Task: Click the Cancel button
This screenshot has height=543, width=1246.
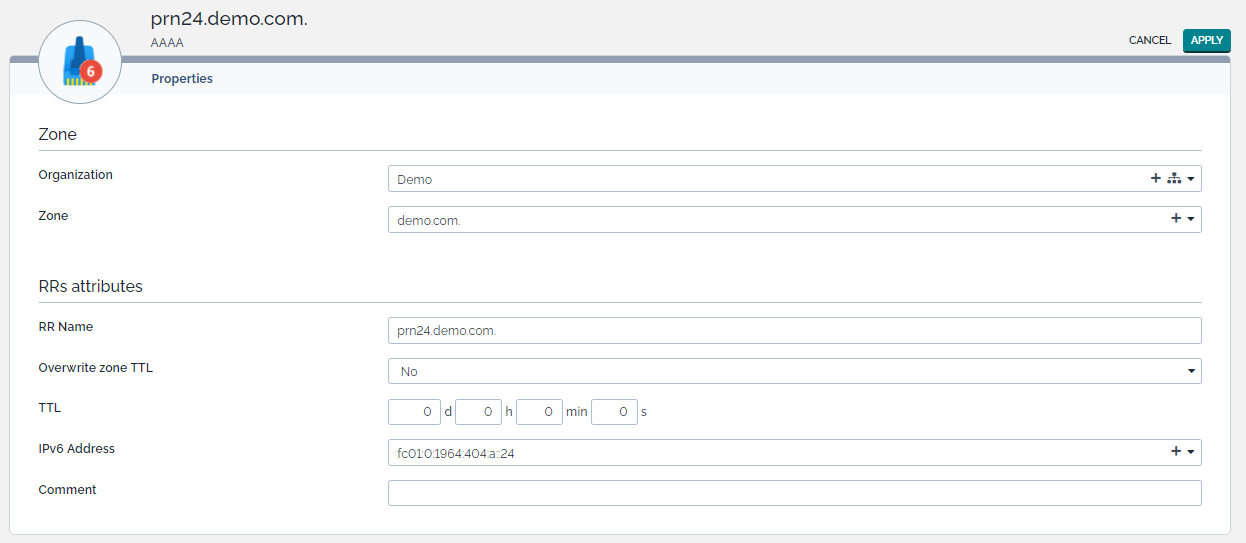Action: [x=1149, y=41]
